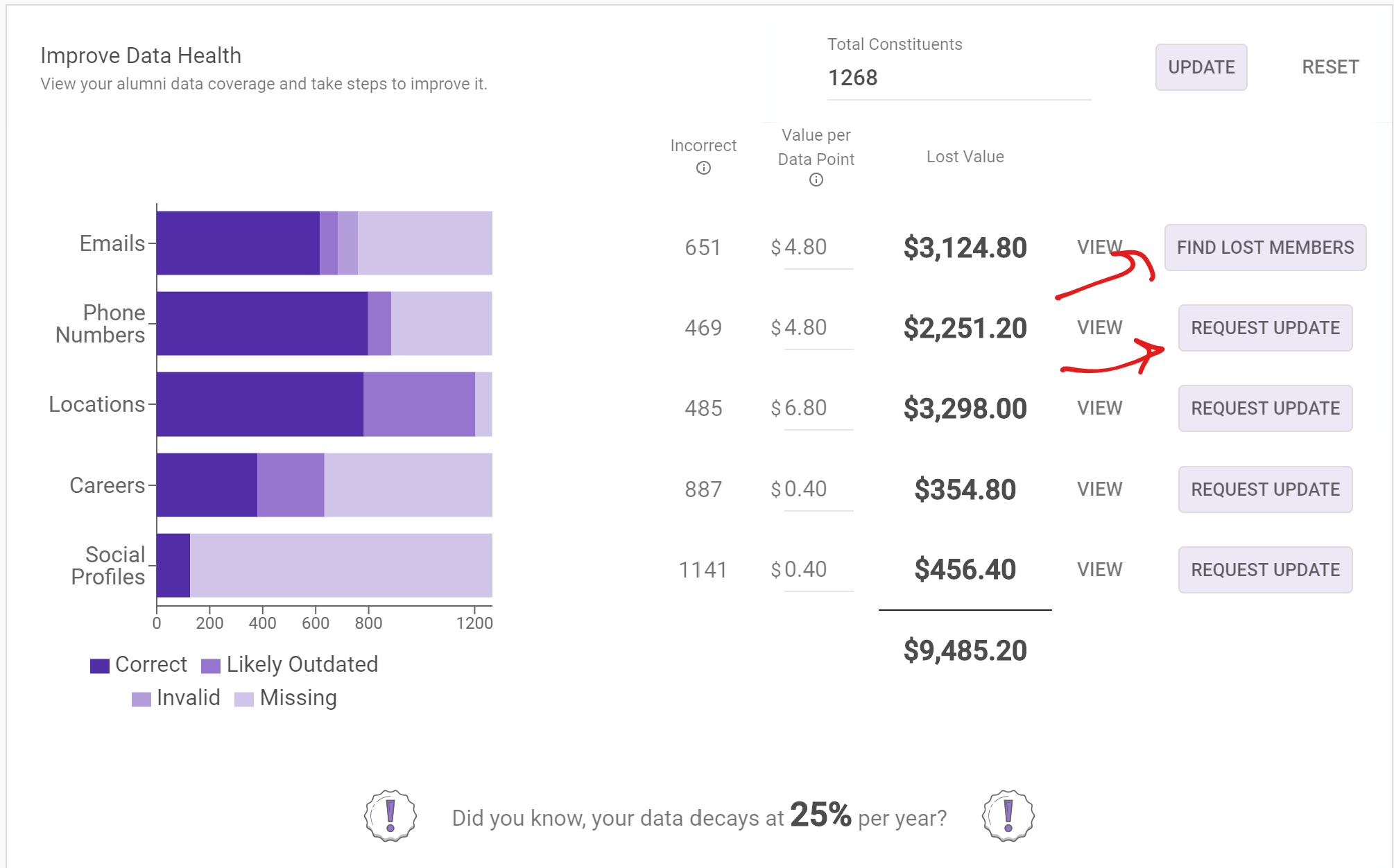The height and width of the screenshot is (868, 1394).
Task: Click info icon under Value per Data Point
Action: point(816,180)
